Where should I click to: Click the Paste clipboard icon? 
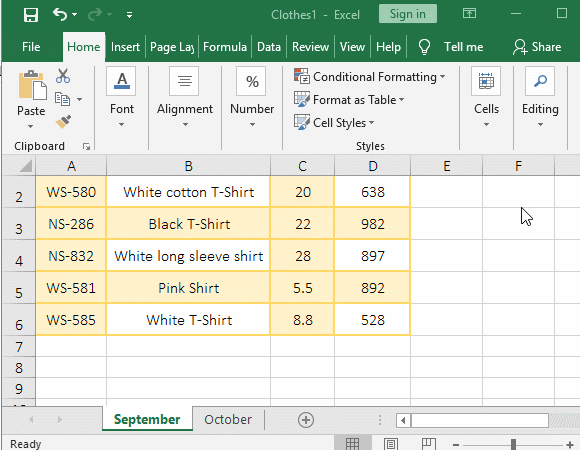(x=32, y=85)
